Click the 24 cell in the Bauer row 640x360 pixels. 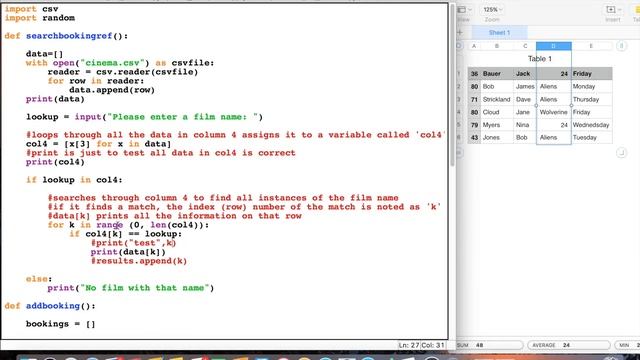(x=553, y=74)
